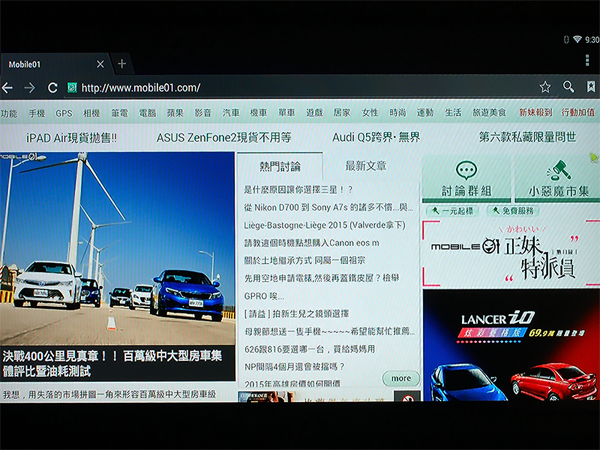
Task: Open the red 新妹報到 link
Action: coord(536,112)
